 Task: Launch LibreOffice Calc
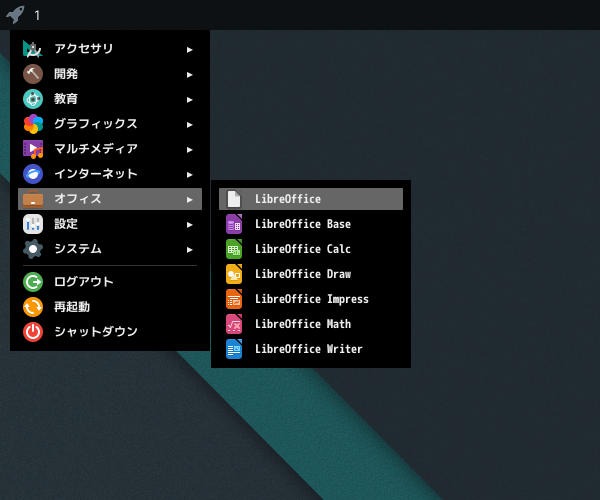[311, 249]
